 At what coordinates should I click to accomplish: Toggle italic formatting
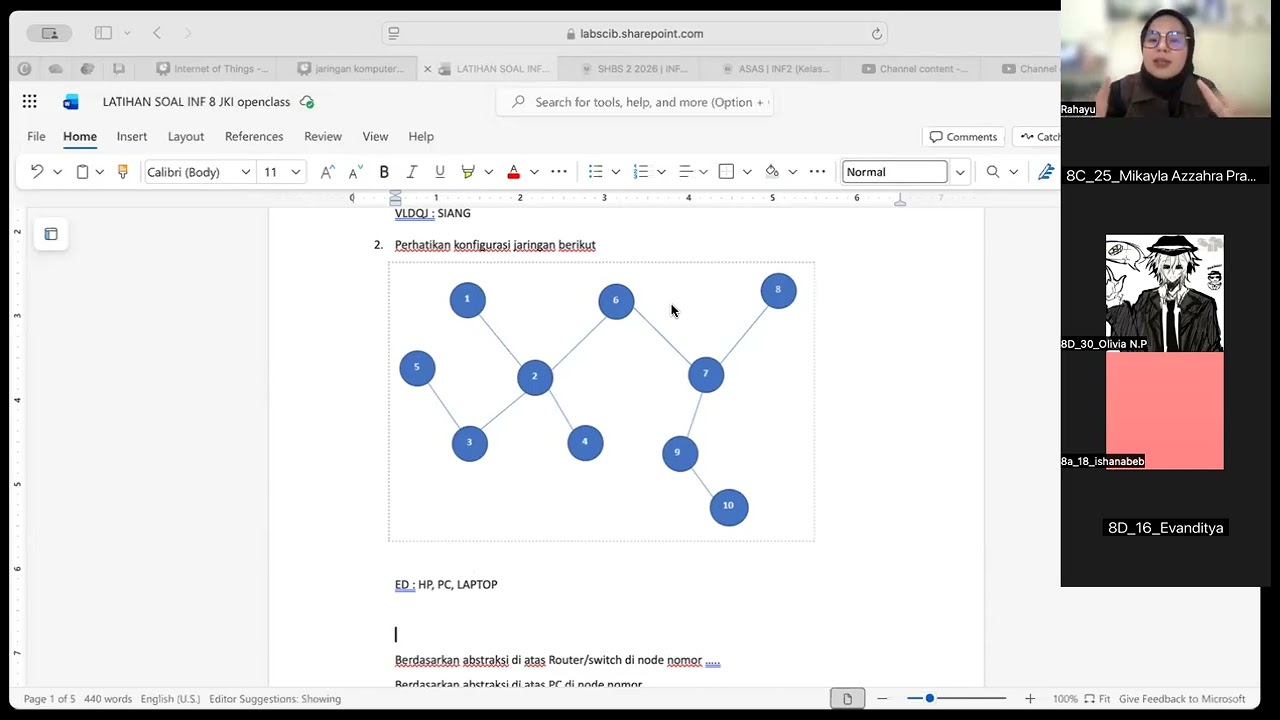411,172
